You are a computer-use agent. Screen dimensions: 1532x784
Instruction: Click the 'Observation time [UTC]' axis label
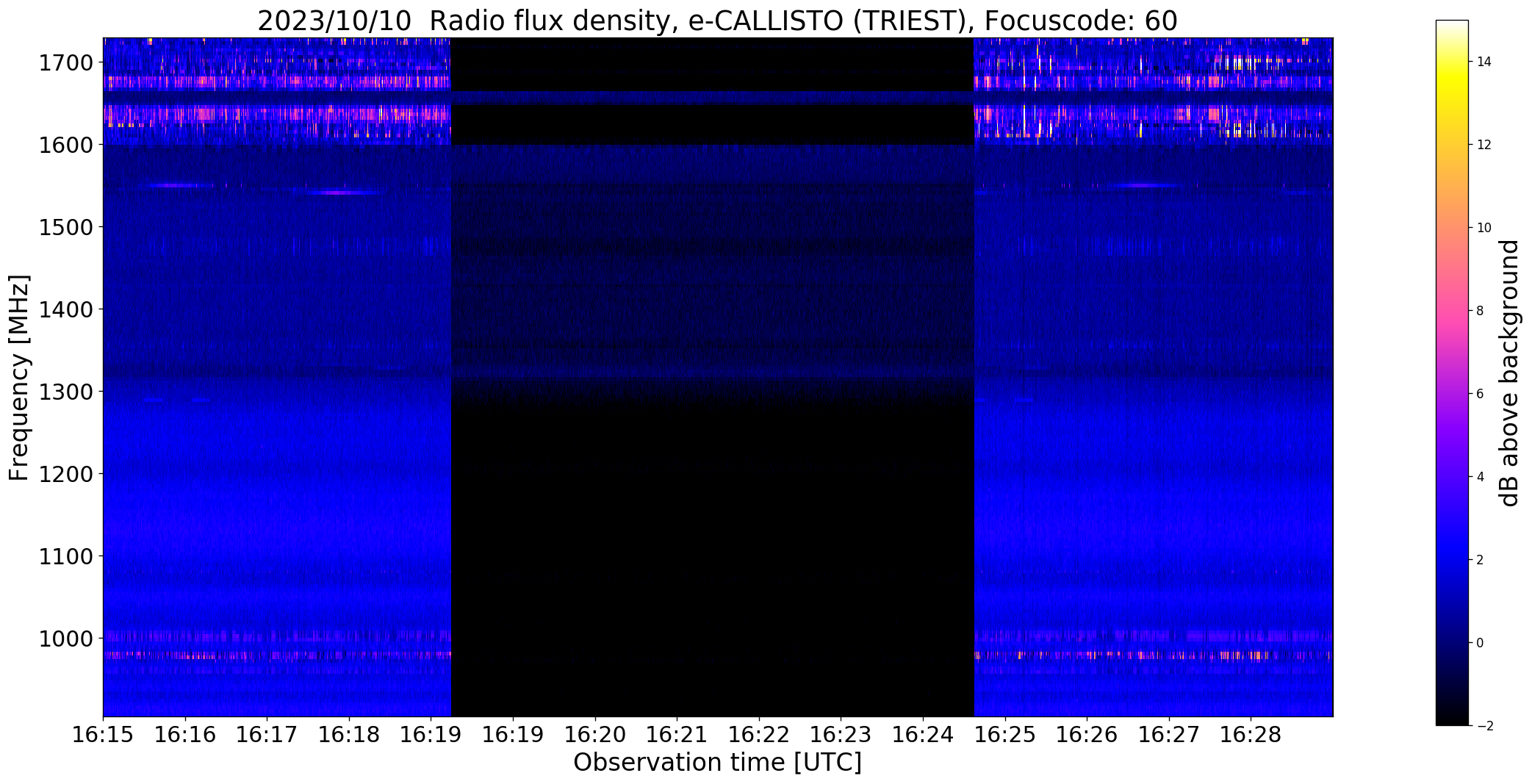(717, 763)
